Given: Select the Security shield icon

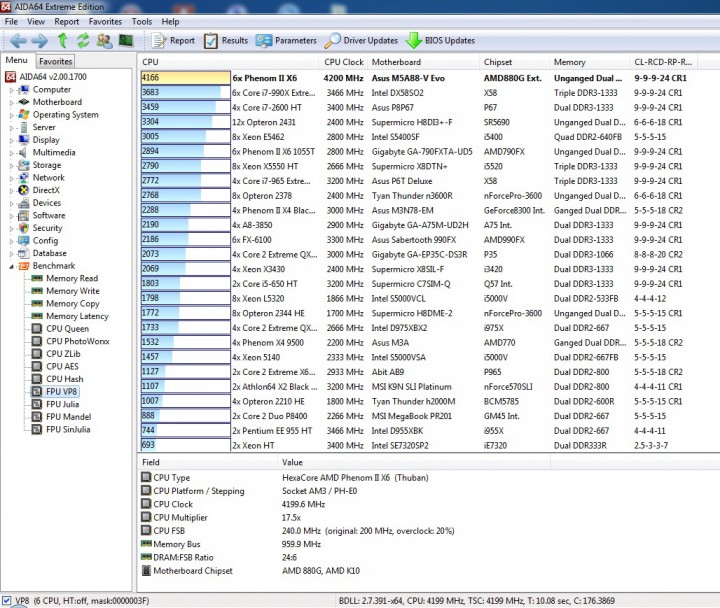Looking at the screenshot, I should pos(23,228).
